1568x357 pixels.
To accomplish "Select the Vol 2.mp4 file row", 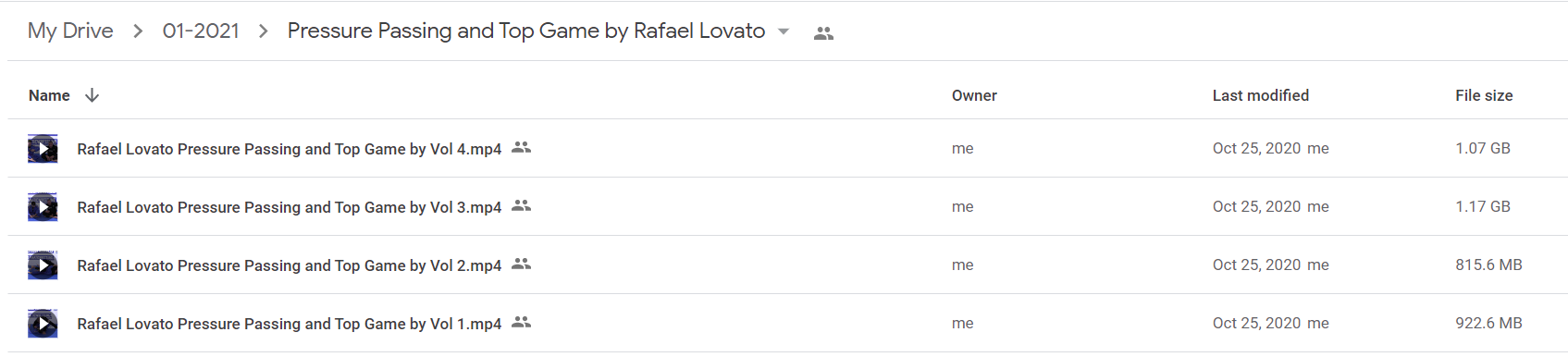I will 788,265.
